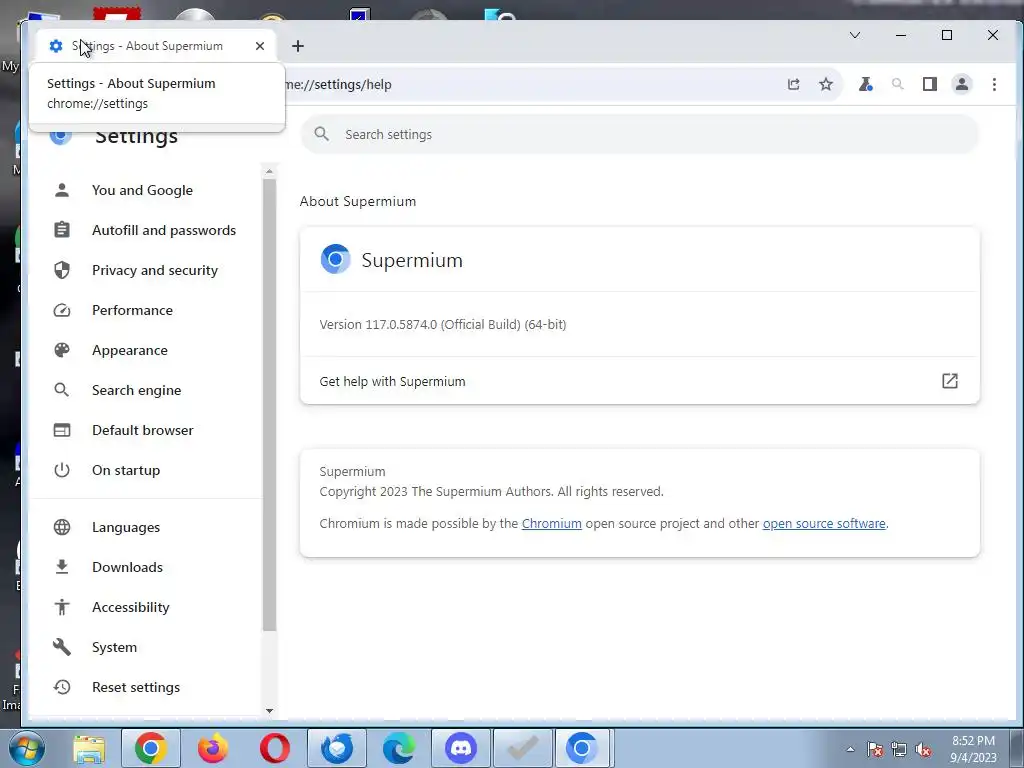Follow the Chromium project link
Screen dimensions: 1024x768
tap(551, 524)
